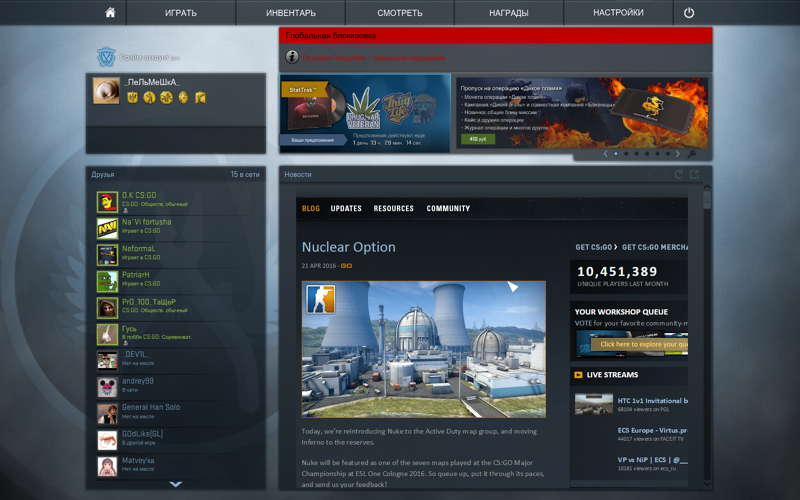800x500 pixels.
Task: Open HTC 1v1 Invitational stream link
Action: tap(653, 401)
